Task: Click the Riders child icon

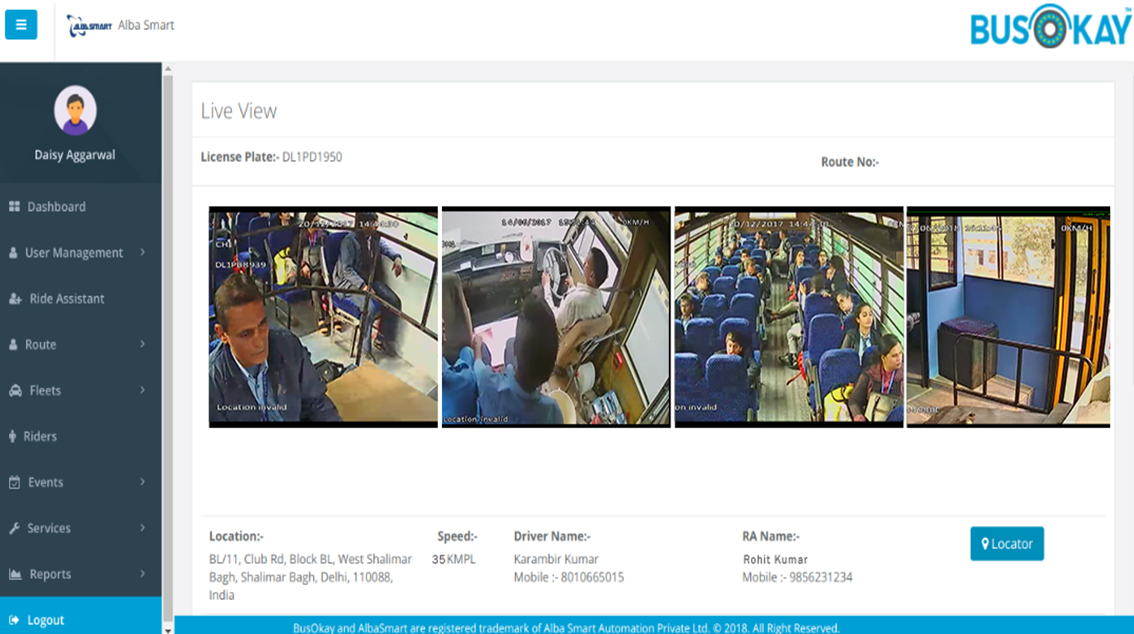Action: coord(13,437)
